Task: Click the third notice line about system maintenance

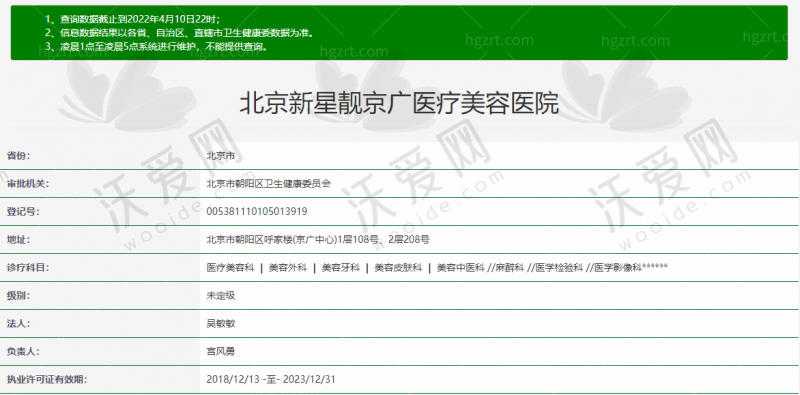Action: point(156,46)
